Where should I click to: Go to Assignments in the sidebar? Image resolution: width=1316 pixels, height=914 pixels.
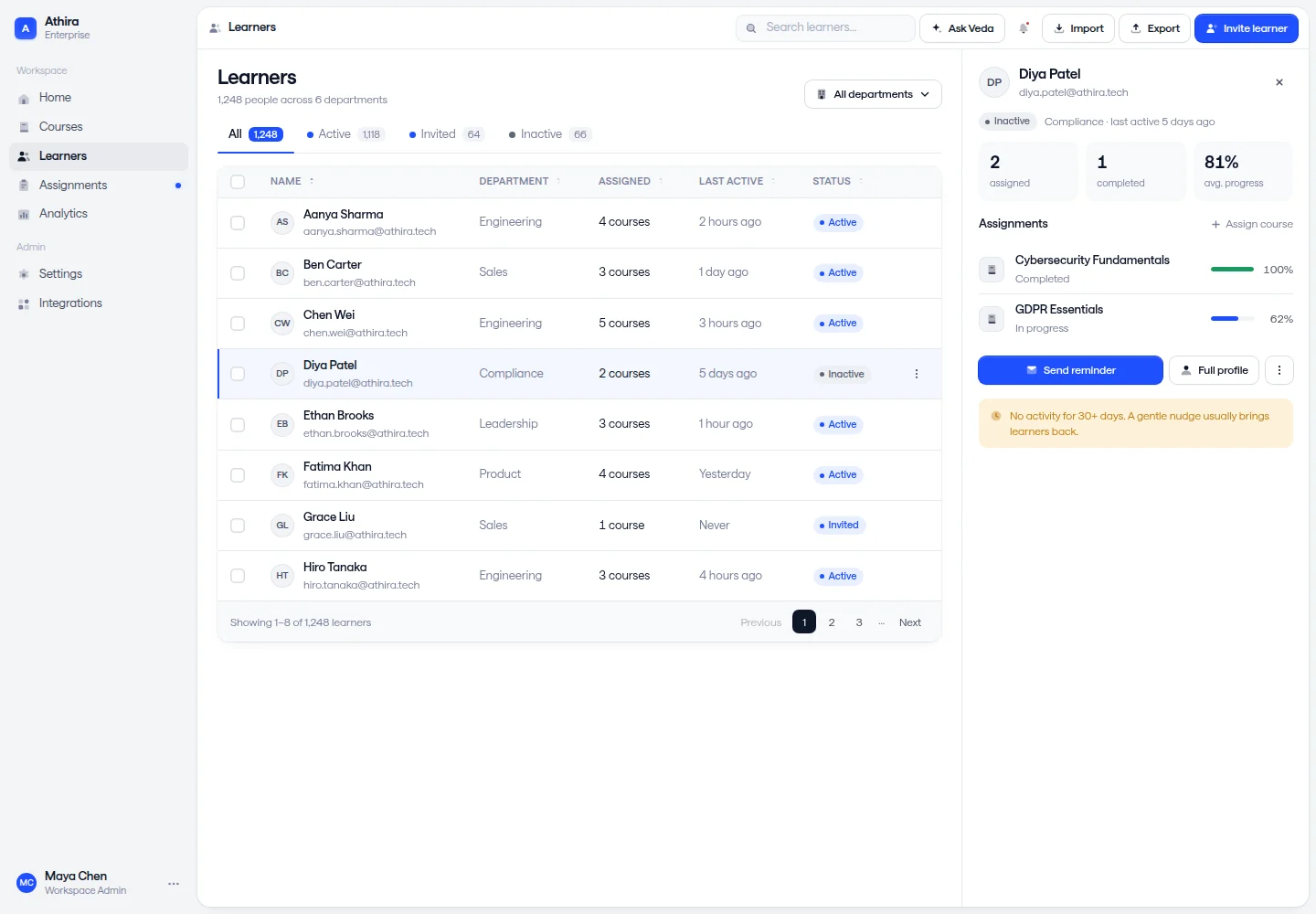(99, 186)
